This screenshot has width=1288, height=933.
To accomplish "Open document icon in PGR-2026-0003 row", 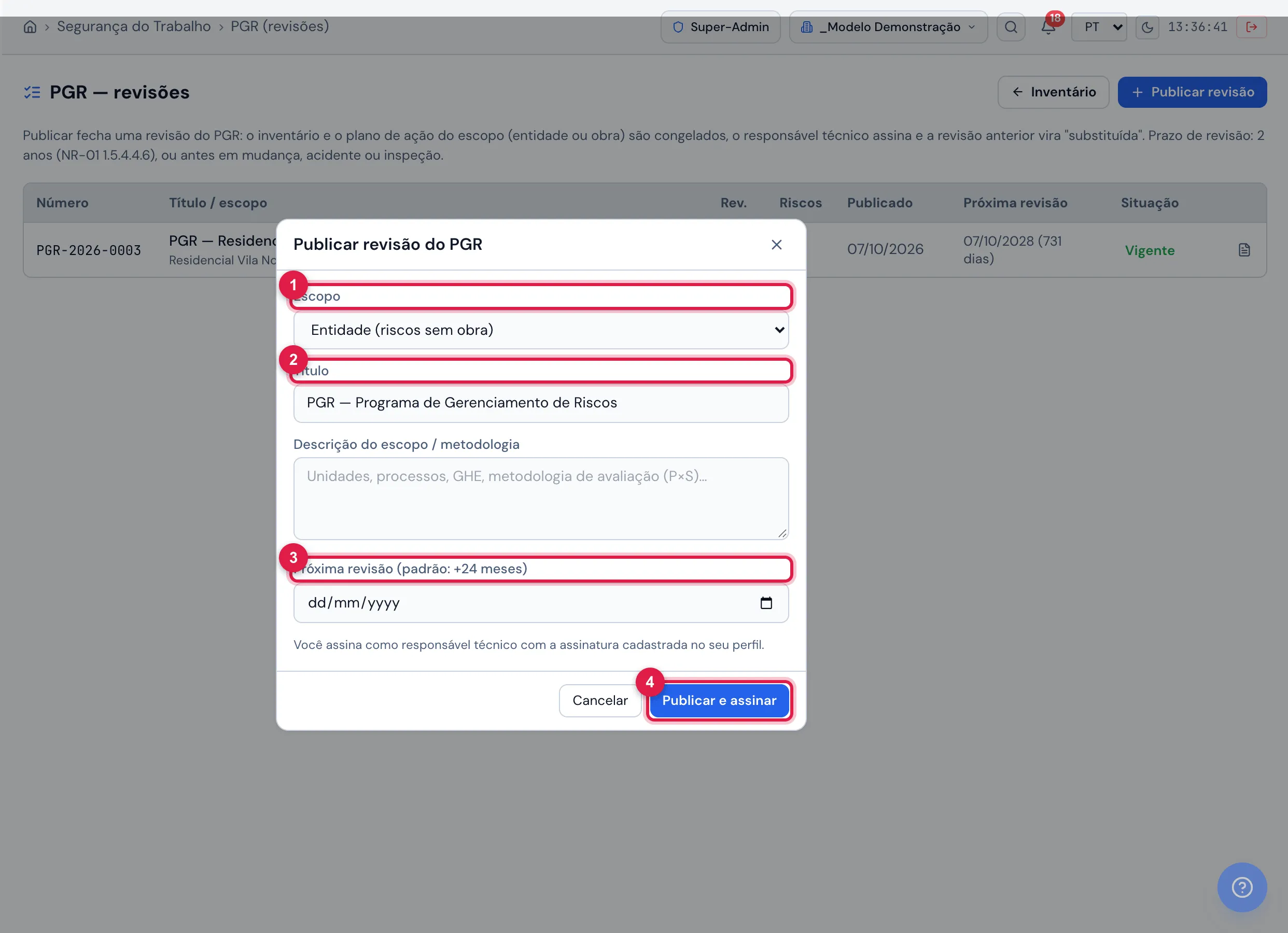I will [x=1244, y=250].
